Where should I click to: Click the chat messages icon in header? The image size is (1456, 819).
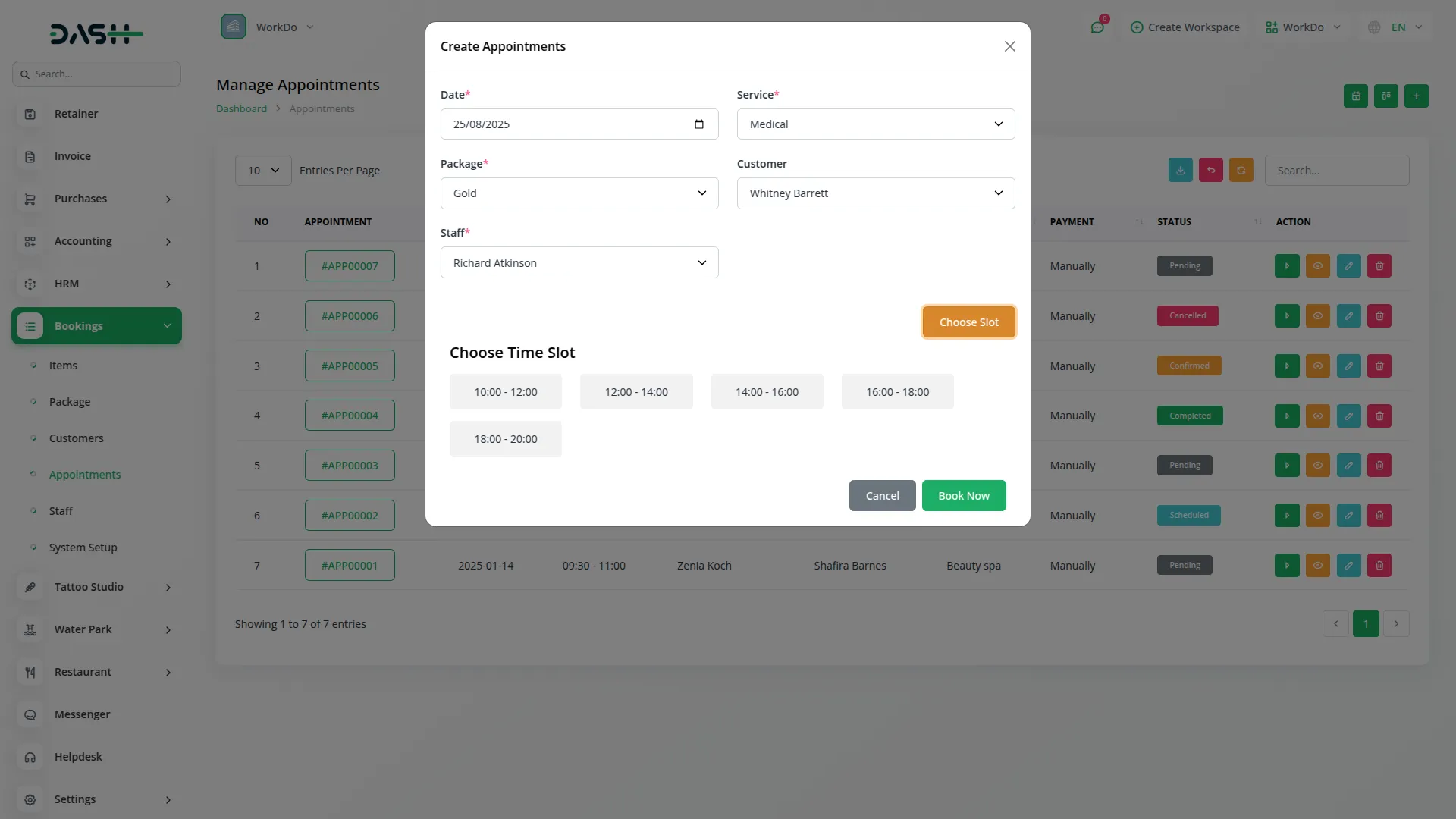pos(1097,27)
